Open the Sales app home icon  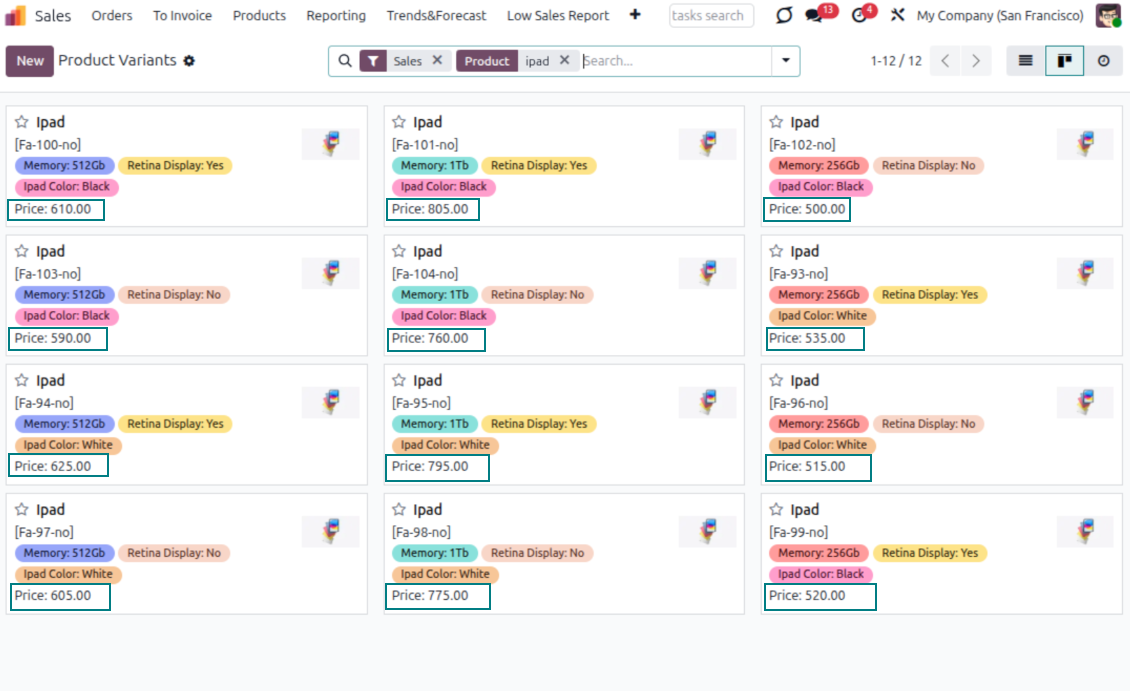click(16, 15)
